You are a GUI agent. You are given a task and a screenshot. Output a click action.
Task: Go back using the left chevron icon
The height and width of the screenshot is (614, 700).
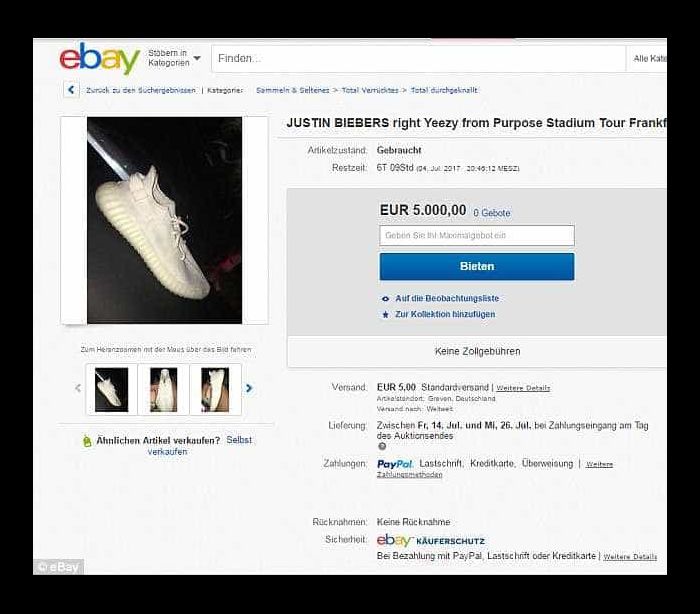pyautogui.click(x=71, y=90)
